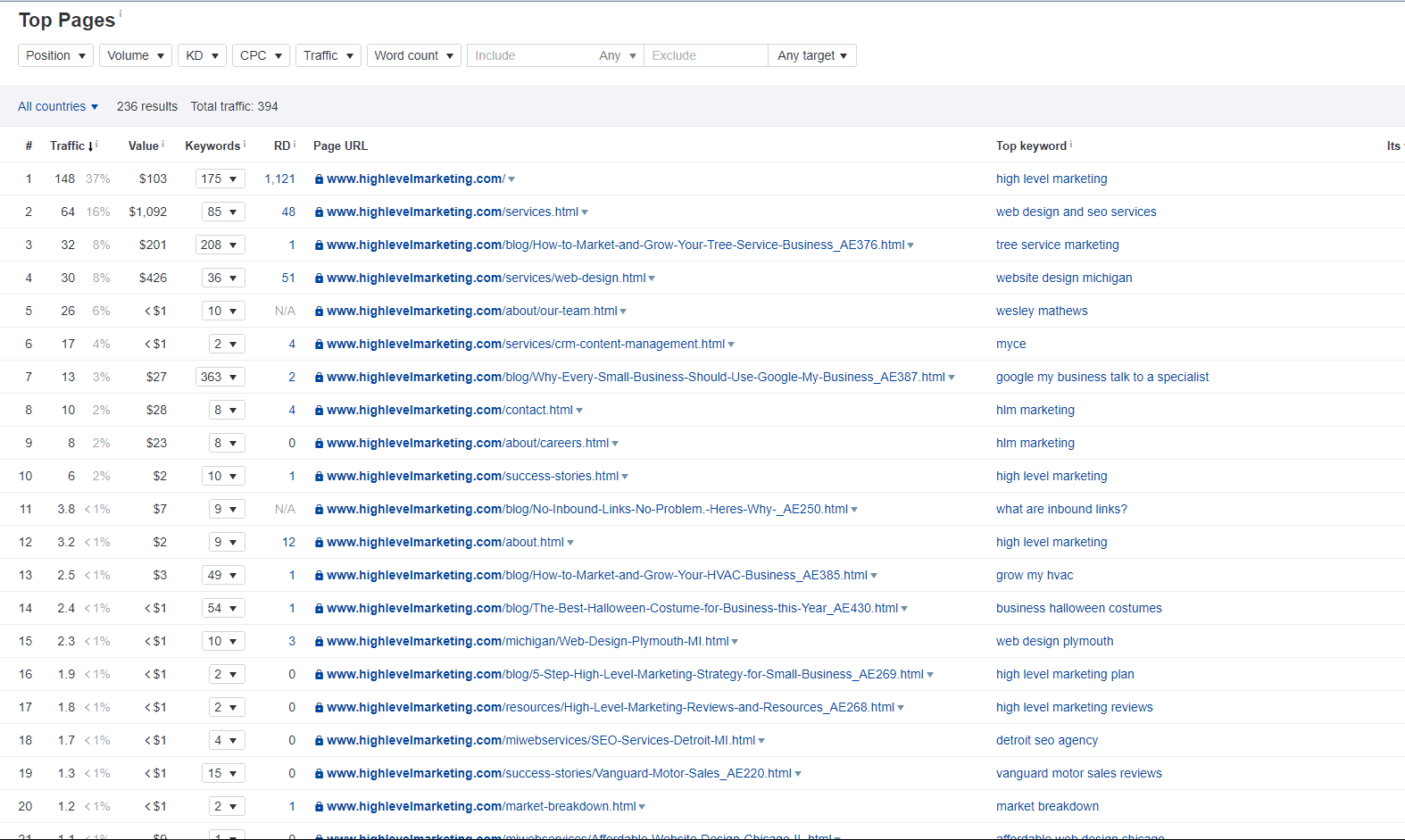Sort table by RD column header
The image size is (1405, 840).
click(x=282, y=146)
